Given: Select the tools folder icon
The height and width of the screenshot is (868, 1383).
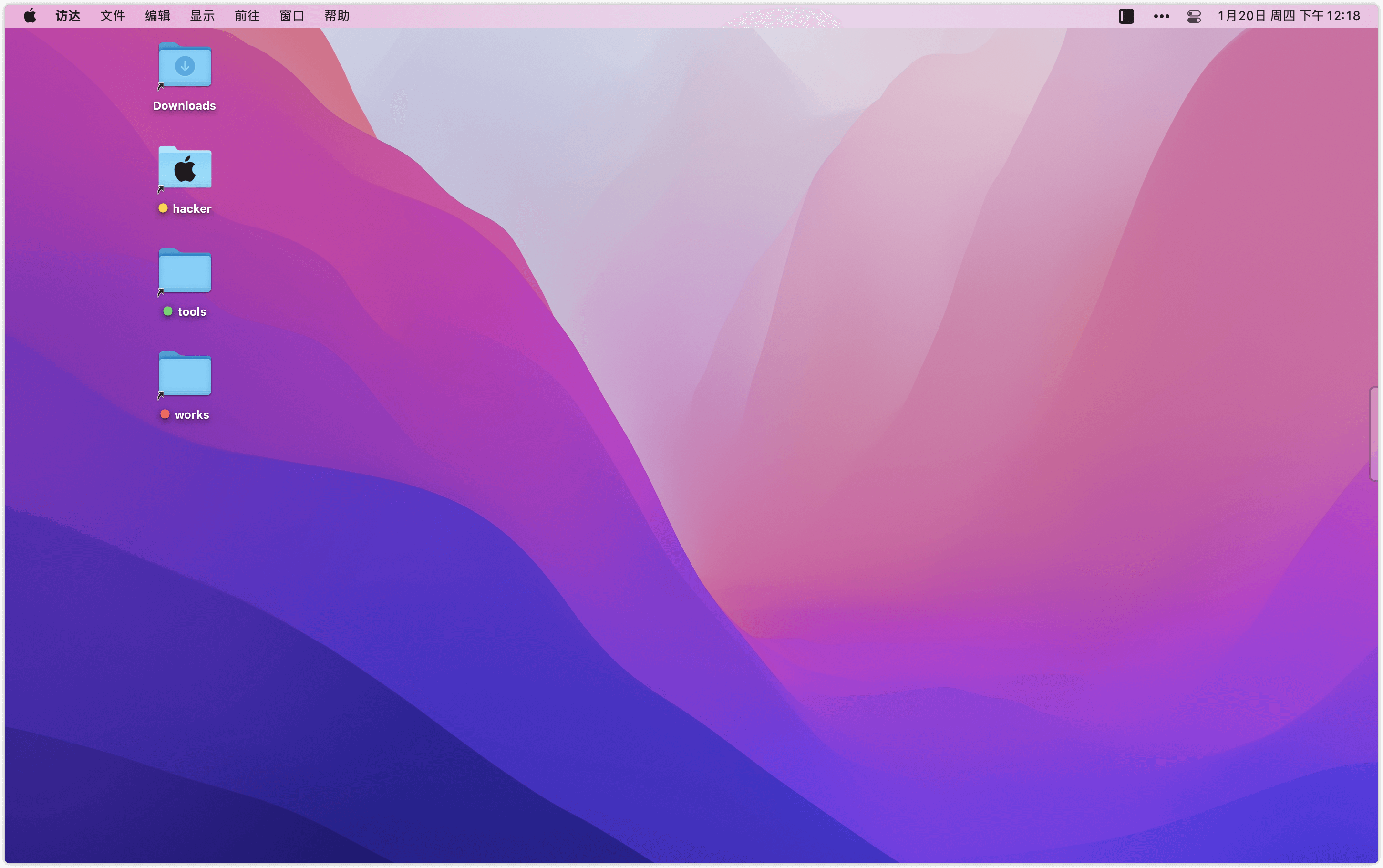Looking at the screenshot, I should [185, 271].
